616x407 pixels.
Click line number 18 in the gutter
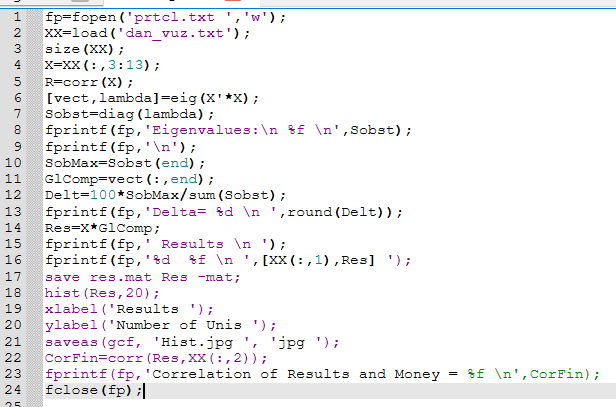13,292
